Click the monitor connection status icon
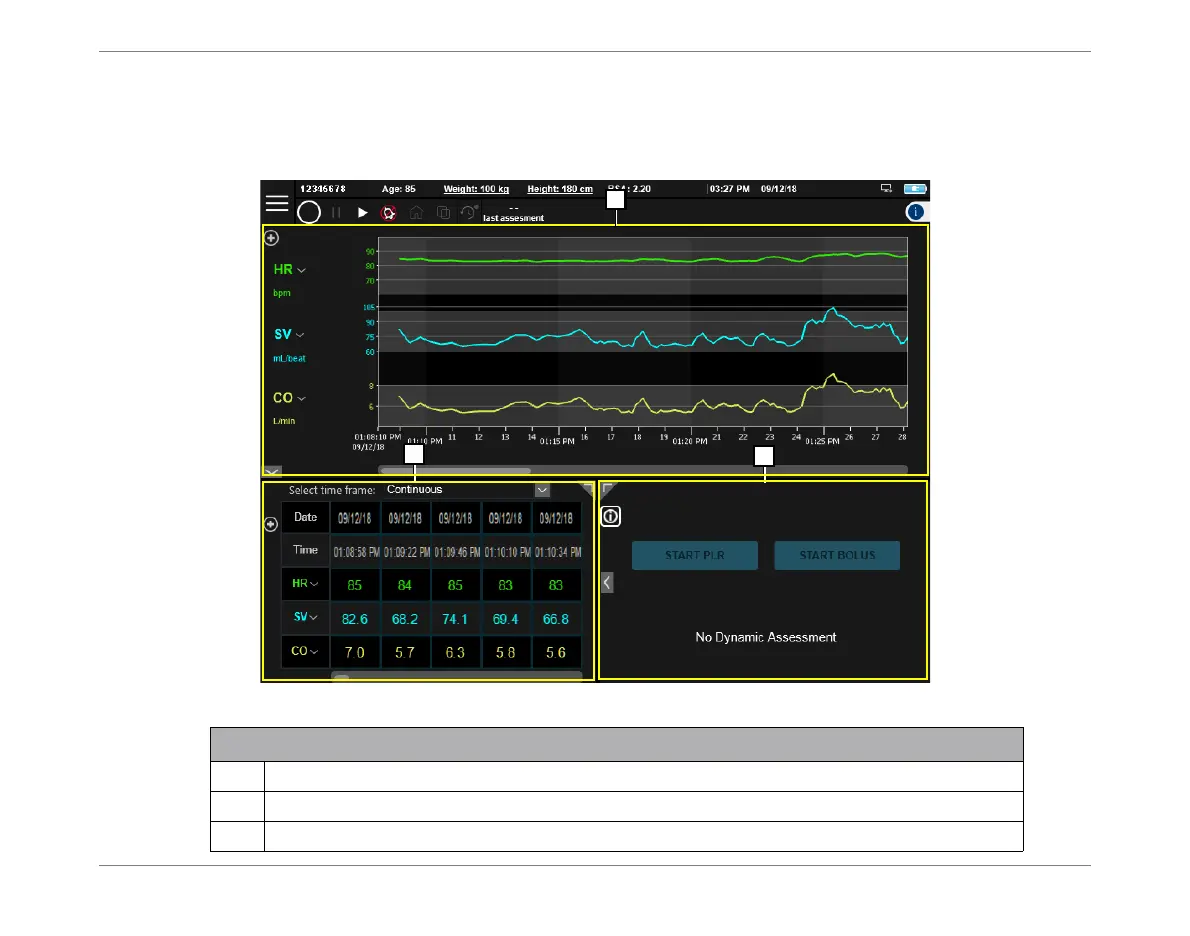1190x936 pixels. click(x=886, y=188)
